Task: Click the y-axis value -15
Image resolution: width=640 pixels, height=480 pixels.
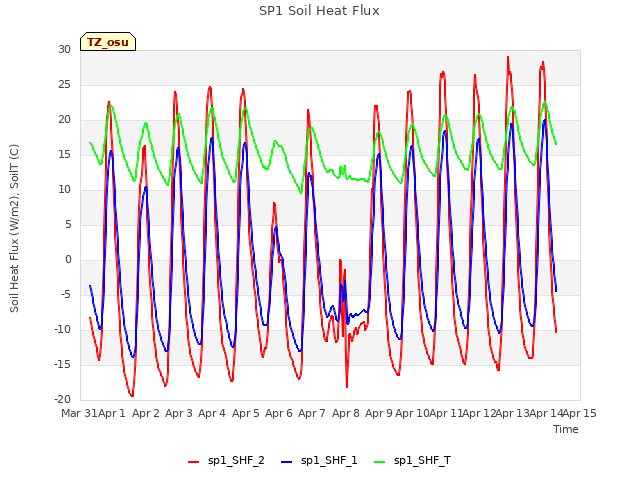Action: pyautogui.click(x=62, y=364)
